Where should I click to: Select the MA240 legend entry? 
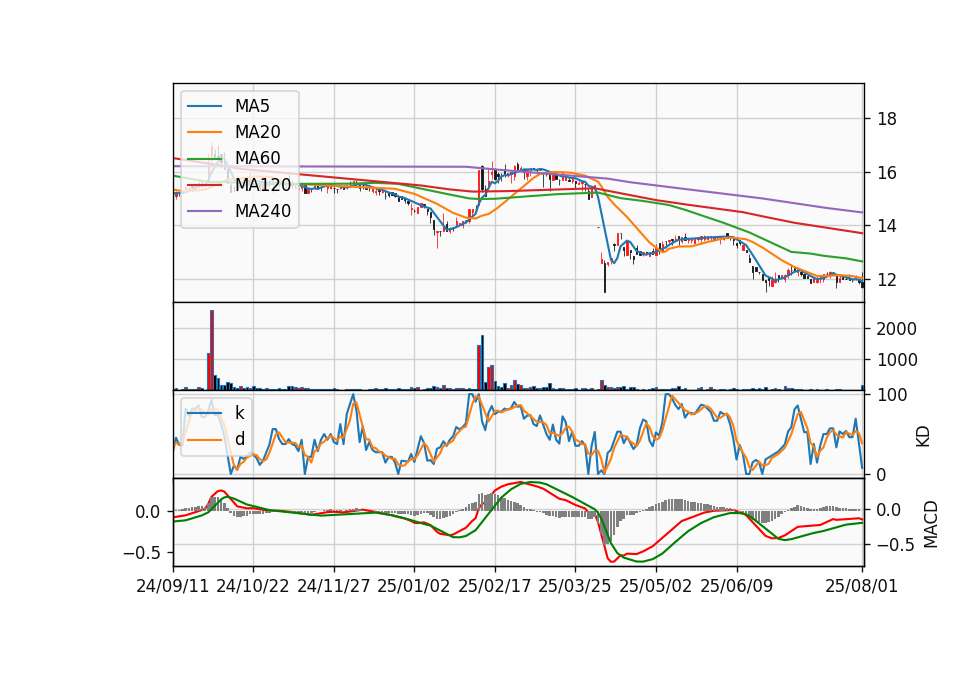pos(239,211)
